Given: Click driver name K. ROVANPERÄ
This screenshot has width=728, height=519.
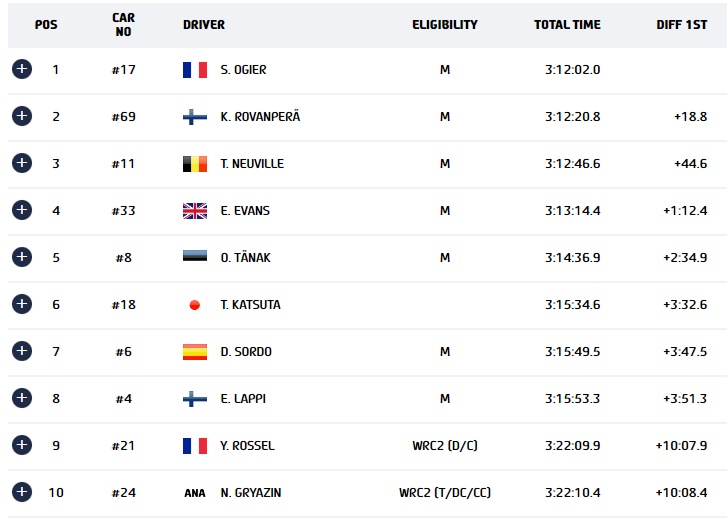Looking at the screenshot, I should [x=260, y=117].
